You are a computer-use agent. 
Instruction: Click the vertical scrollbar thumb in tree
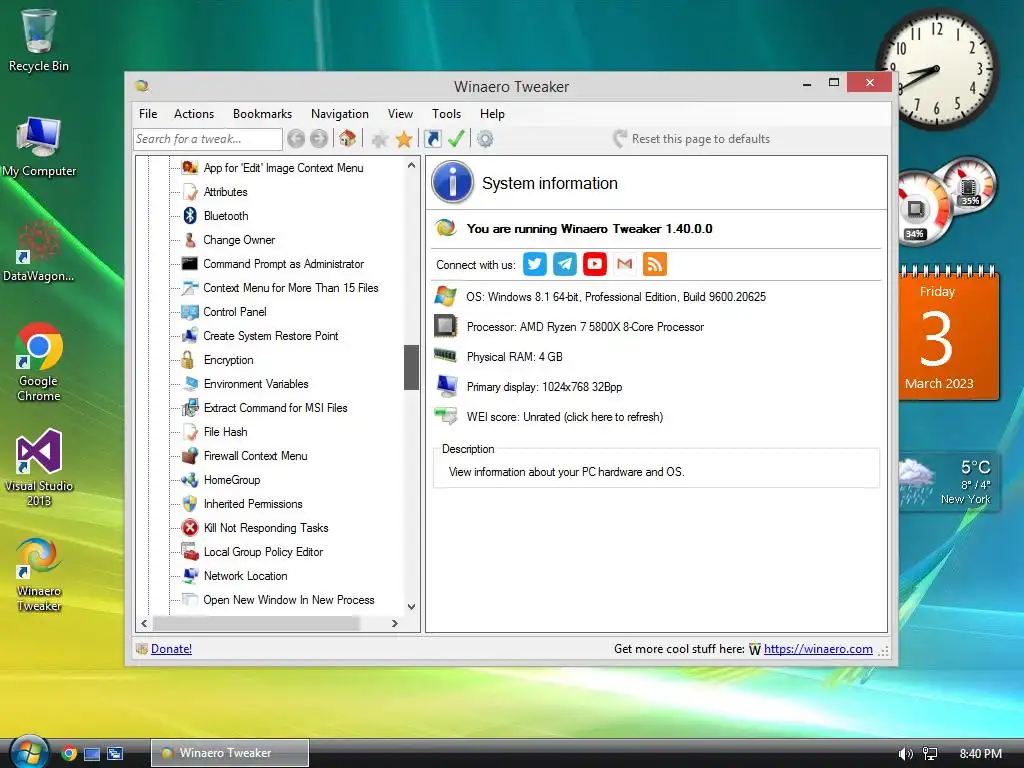[411, 367]
